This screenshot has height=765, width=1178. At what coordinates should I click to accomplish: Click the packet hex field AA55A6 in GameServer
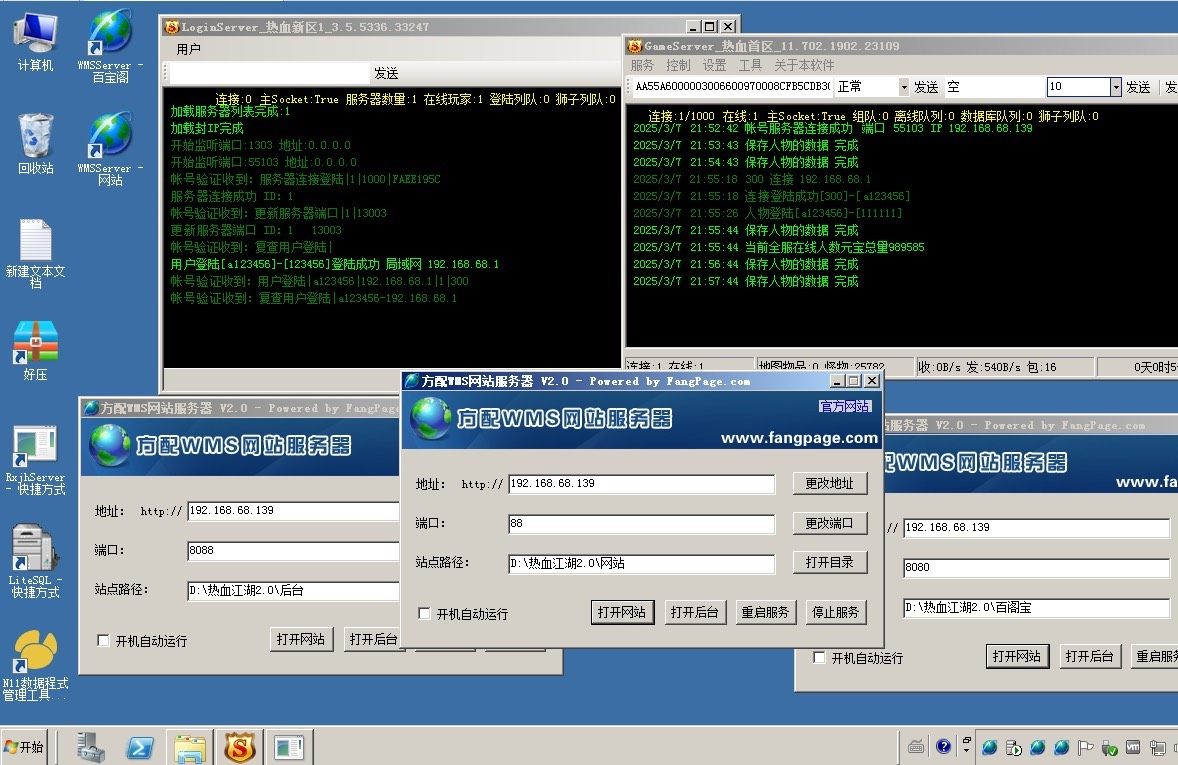(732, 87)
